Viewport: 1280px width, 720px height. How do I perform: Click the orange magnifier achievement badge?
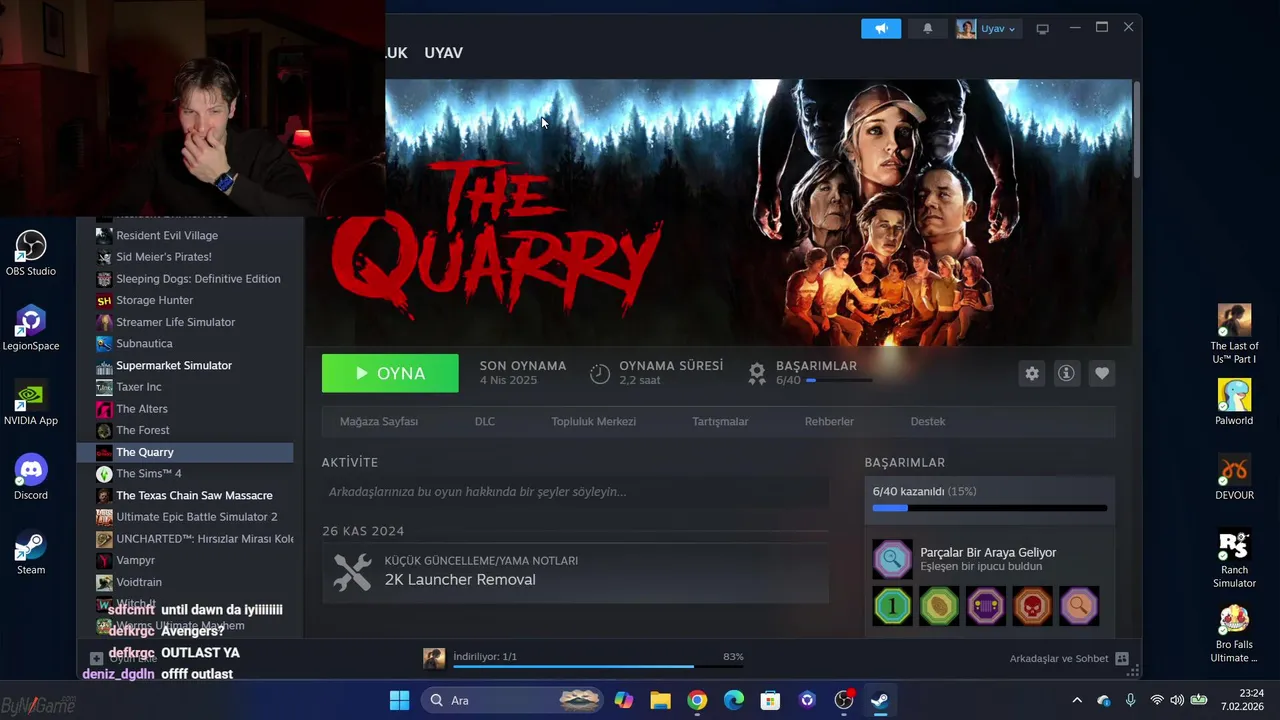1079,606
